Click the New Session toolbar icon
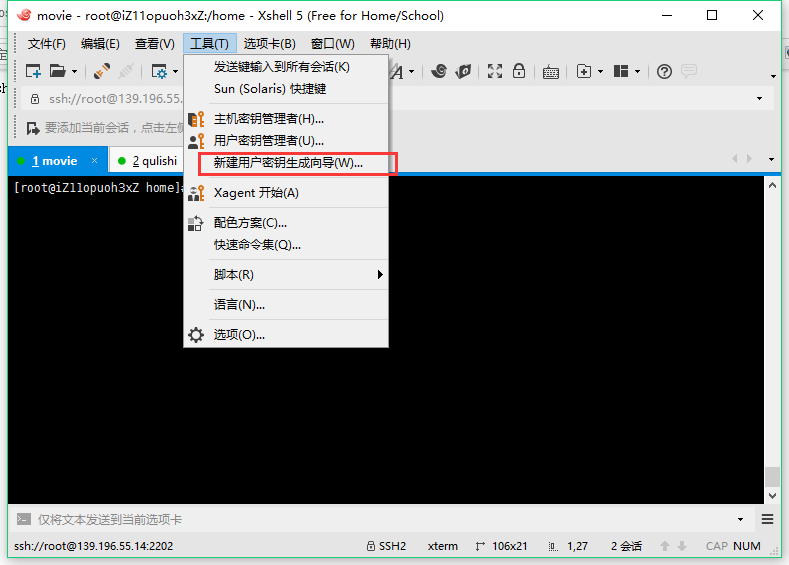 (33, 71)
